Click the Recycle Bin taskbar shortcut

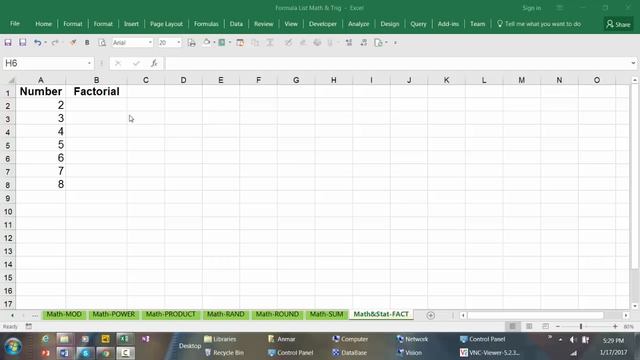pos(224,353)
